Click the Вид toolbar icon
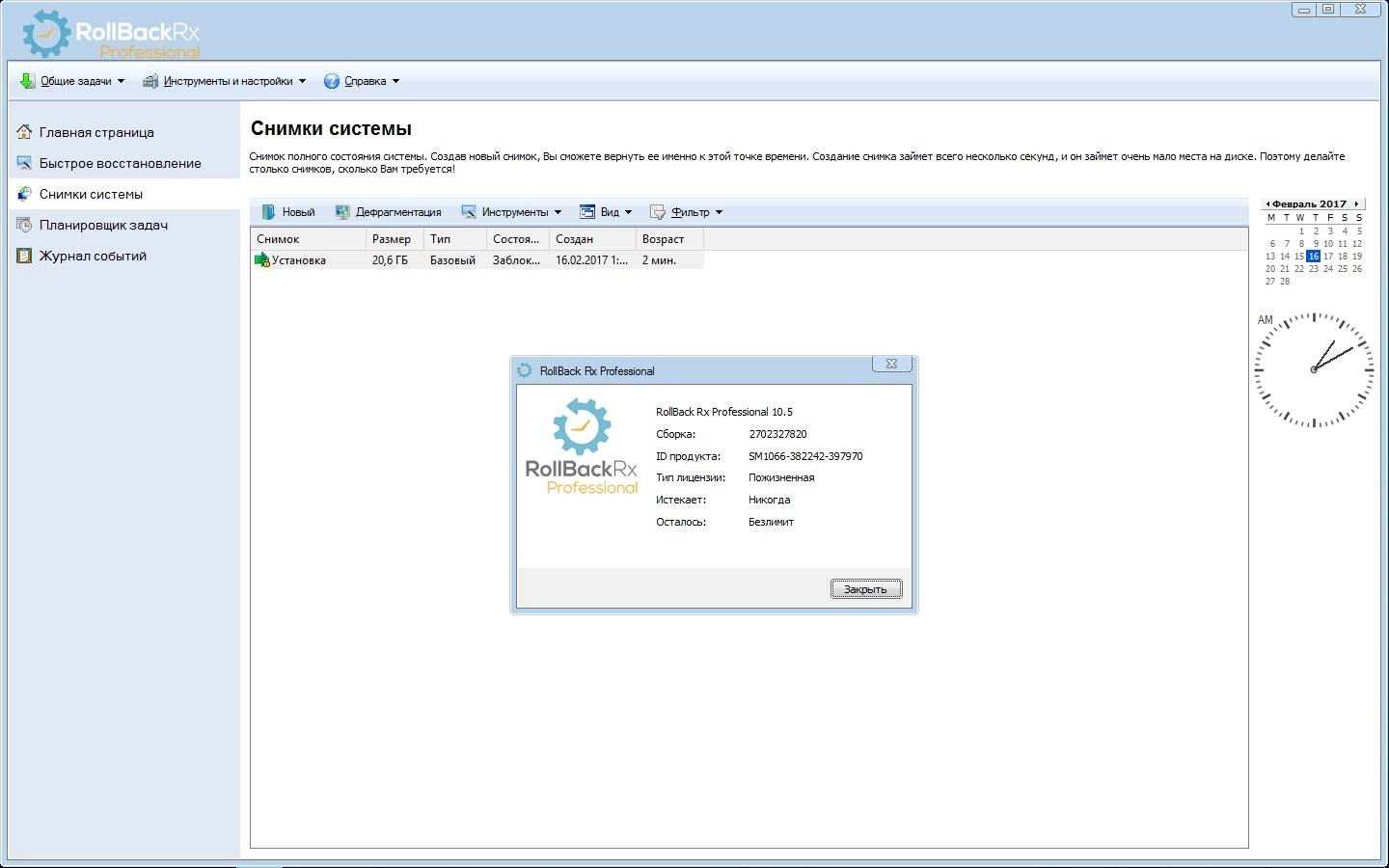Image resolution: width=1389 pixels, height=868 pixels. [586, 212]
